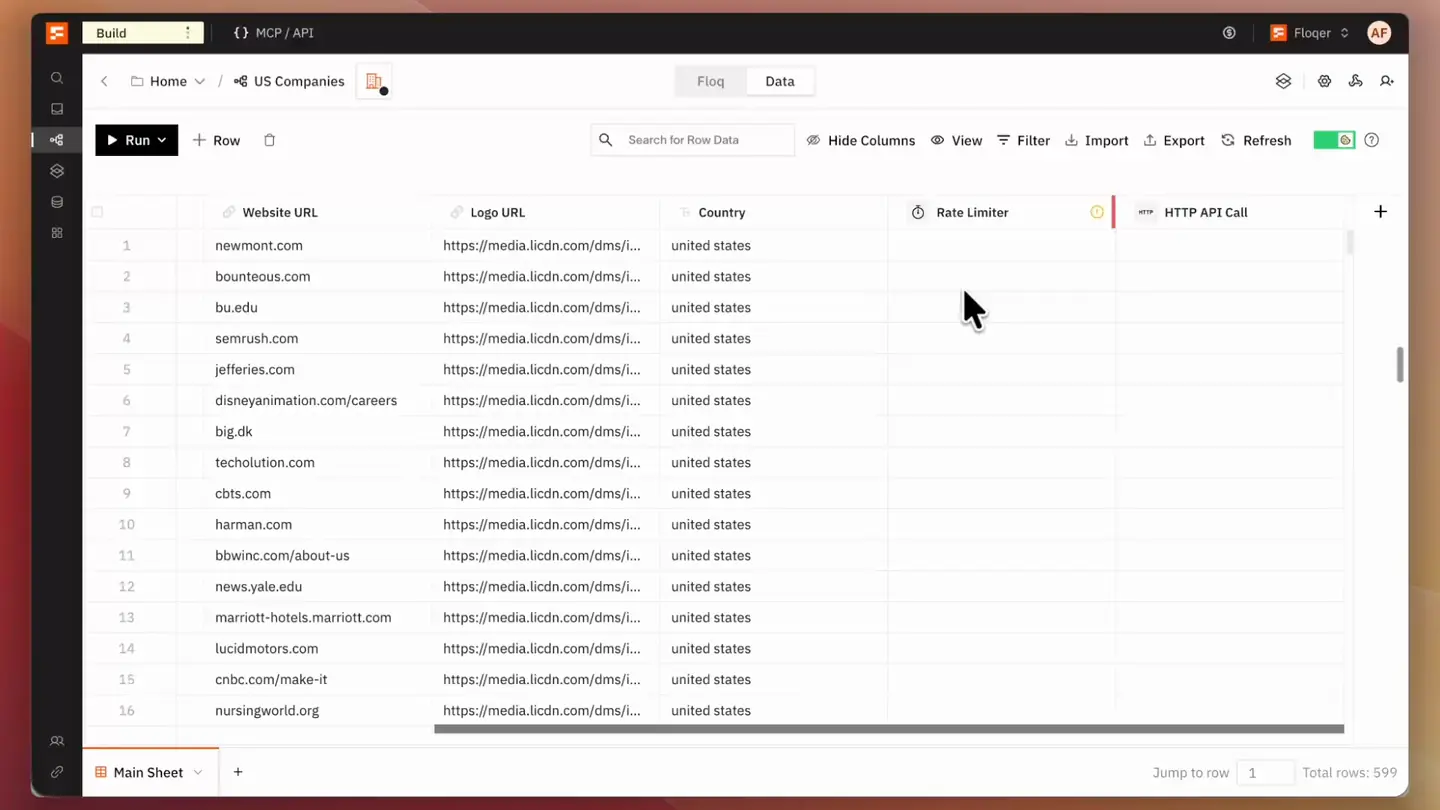1440x810 pixels.
Task: Add a new column with the plus icon
Action: click(1380, 211)
